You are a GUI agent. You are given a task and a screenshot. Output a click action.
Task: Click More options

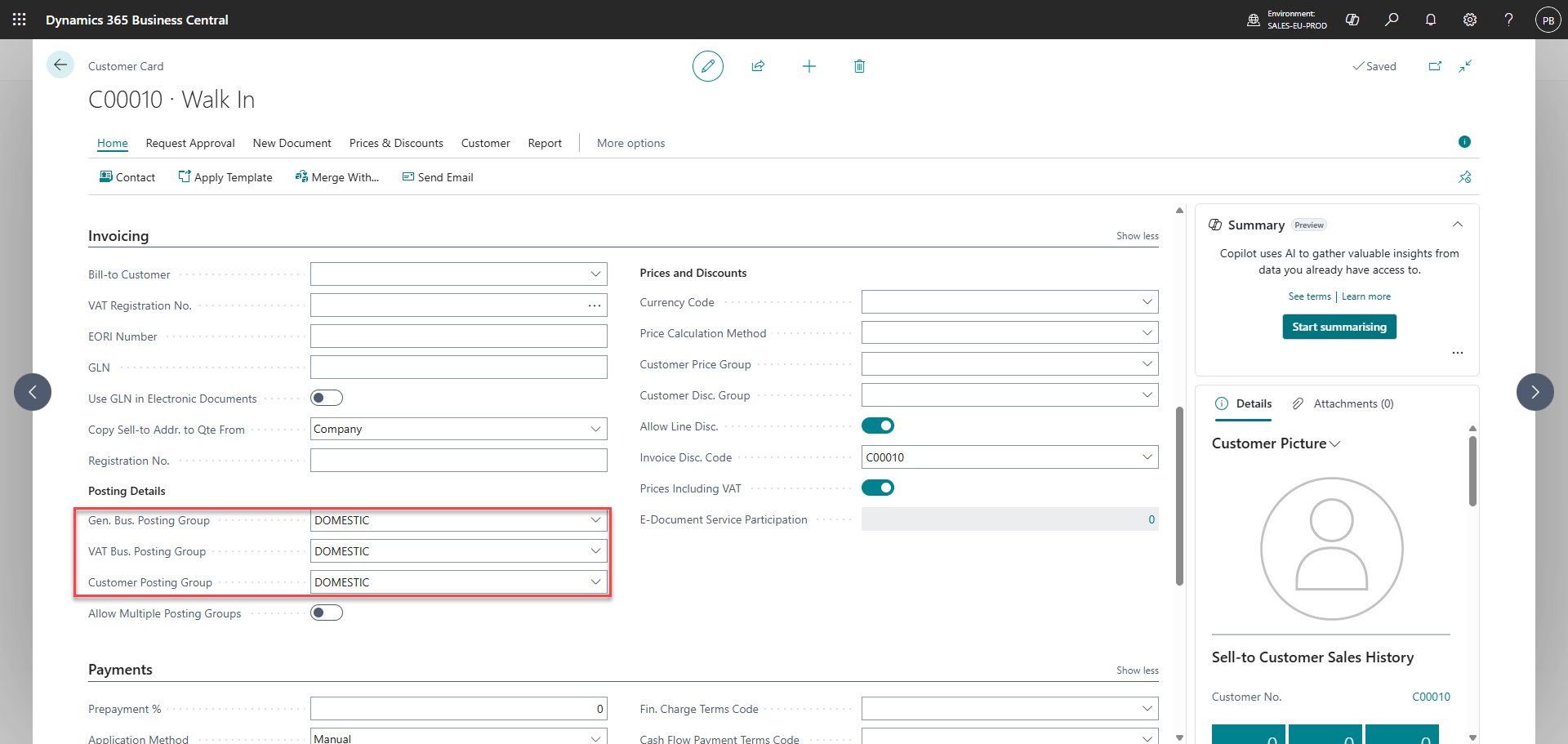(x=631, y=143)
